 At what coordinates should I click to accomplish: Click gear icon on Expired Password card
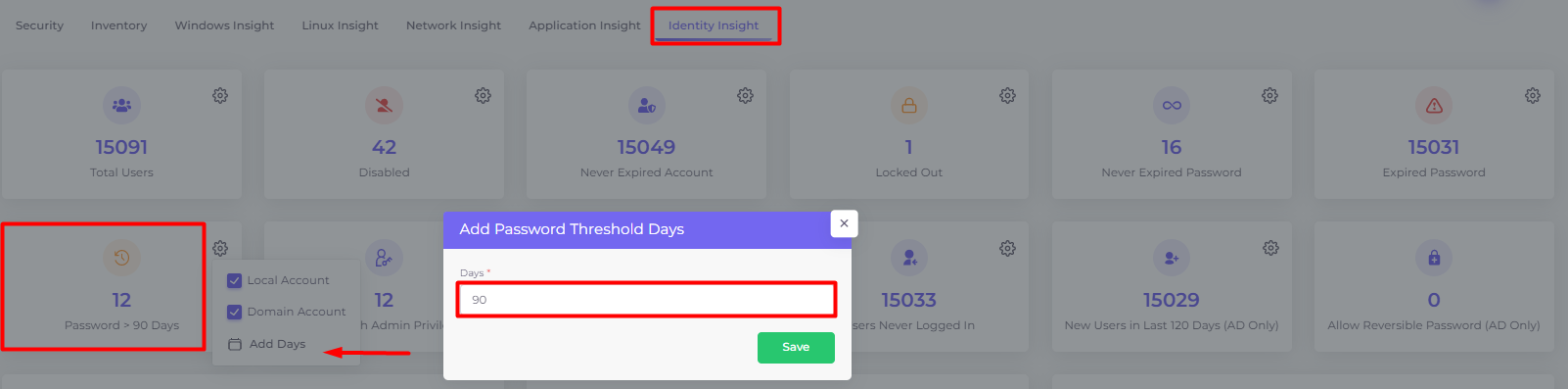(1532, 95)
